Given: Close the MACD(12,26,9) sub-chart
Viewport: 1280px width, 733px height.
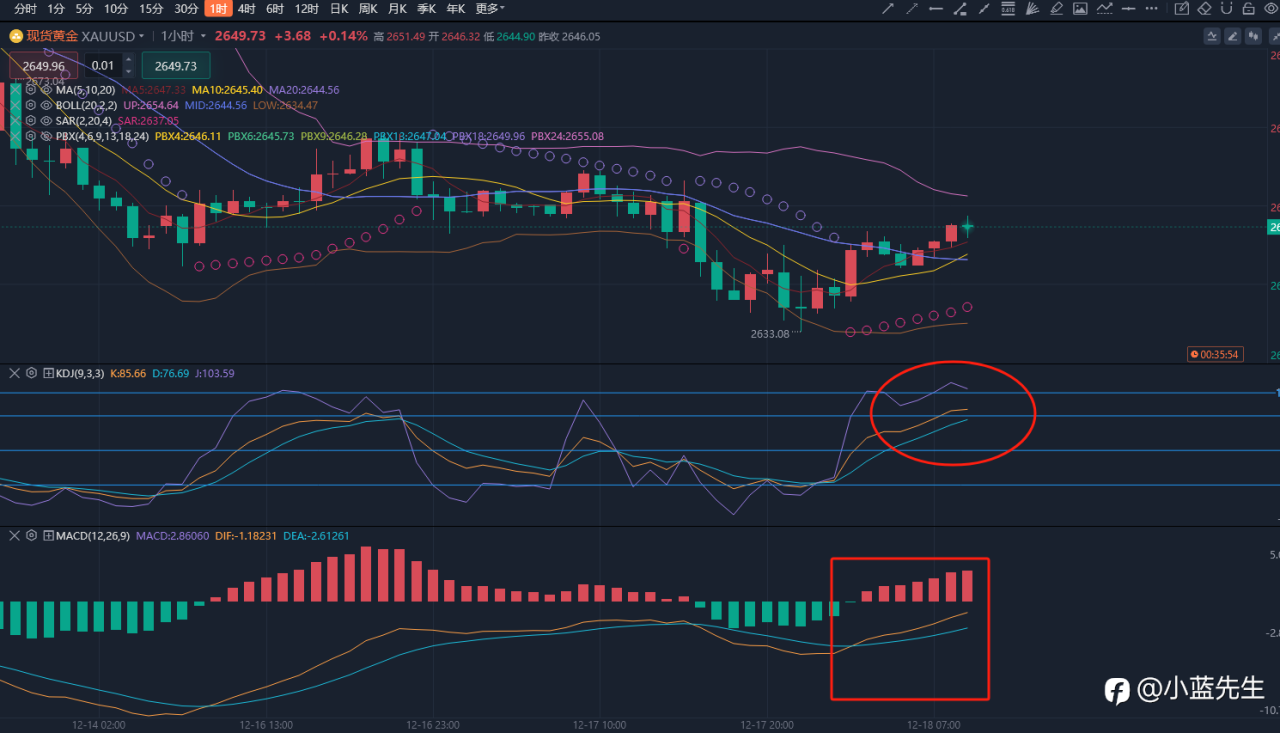Looking at the screenshot, I should (15, 536).
